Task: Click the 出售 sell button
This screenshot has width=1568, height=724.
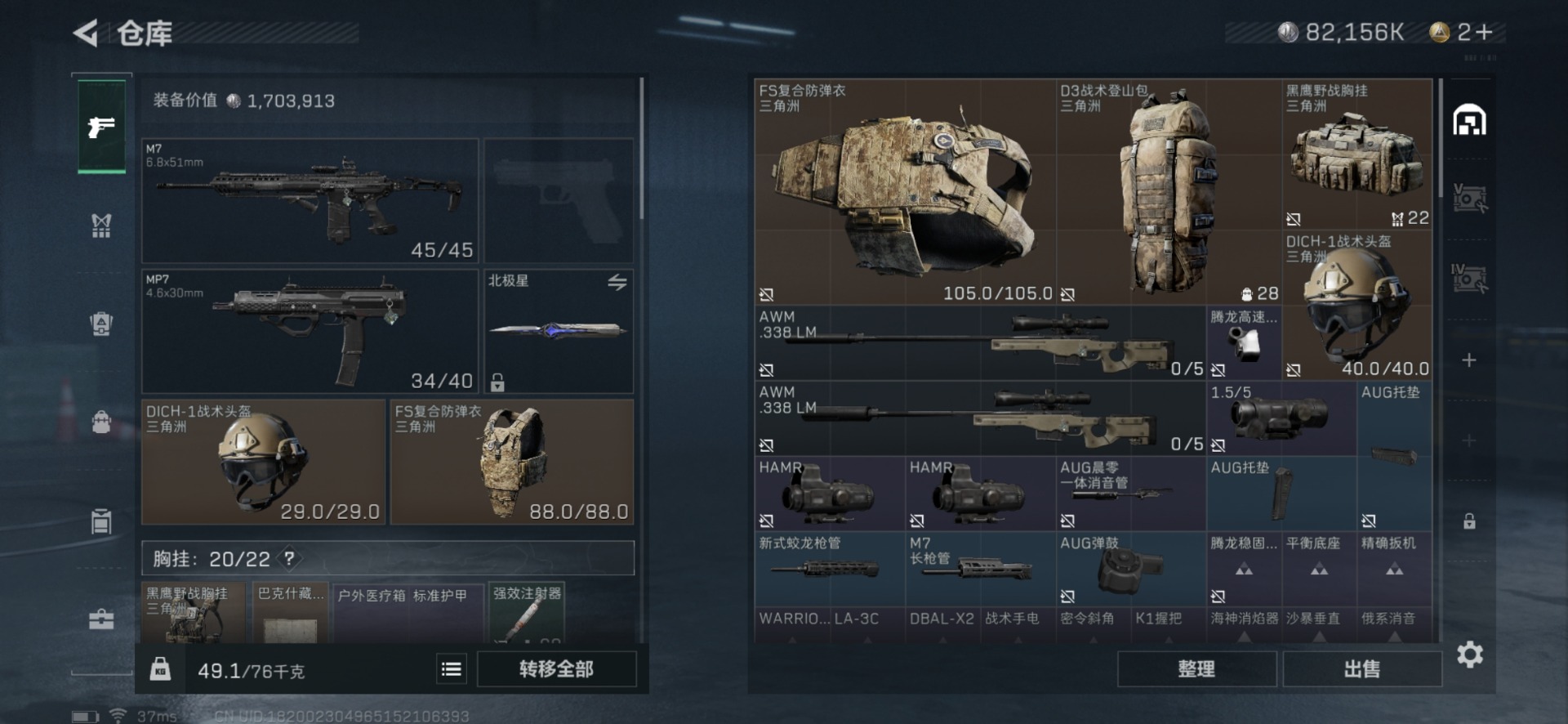Action: click(1362, 669)
